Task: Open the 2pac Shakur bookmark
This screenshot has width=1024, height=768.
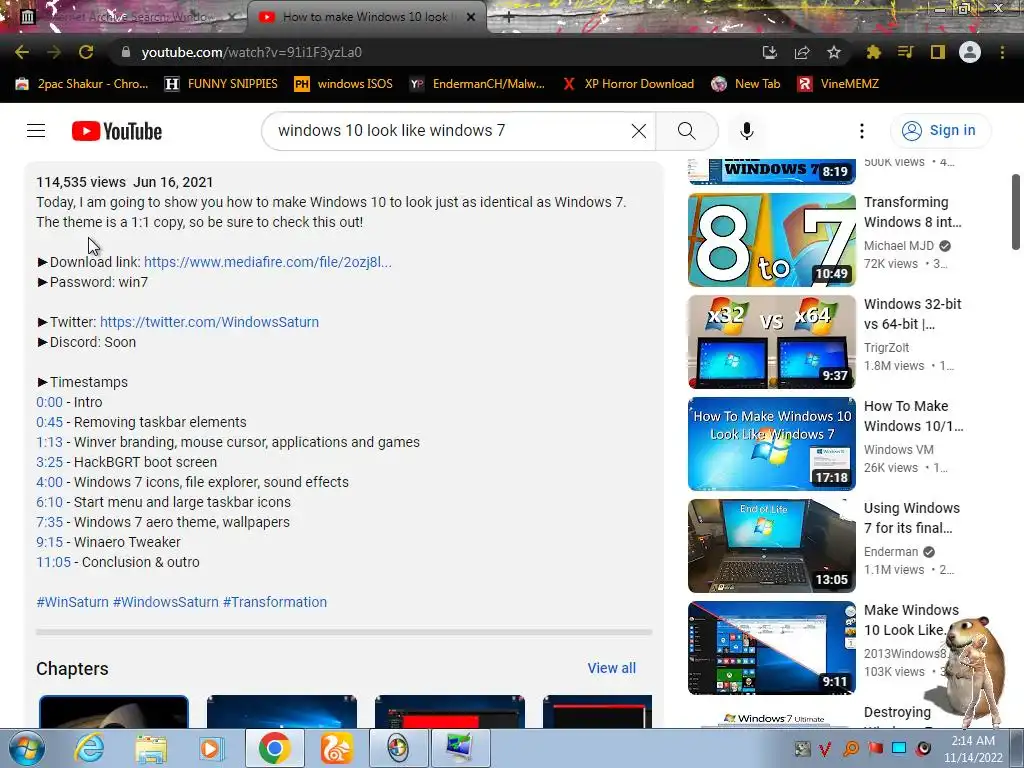Action: coord(82,84)
